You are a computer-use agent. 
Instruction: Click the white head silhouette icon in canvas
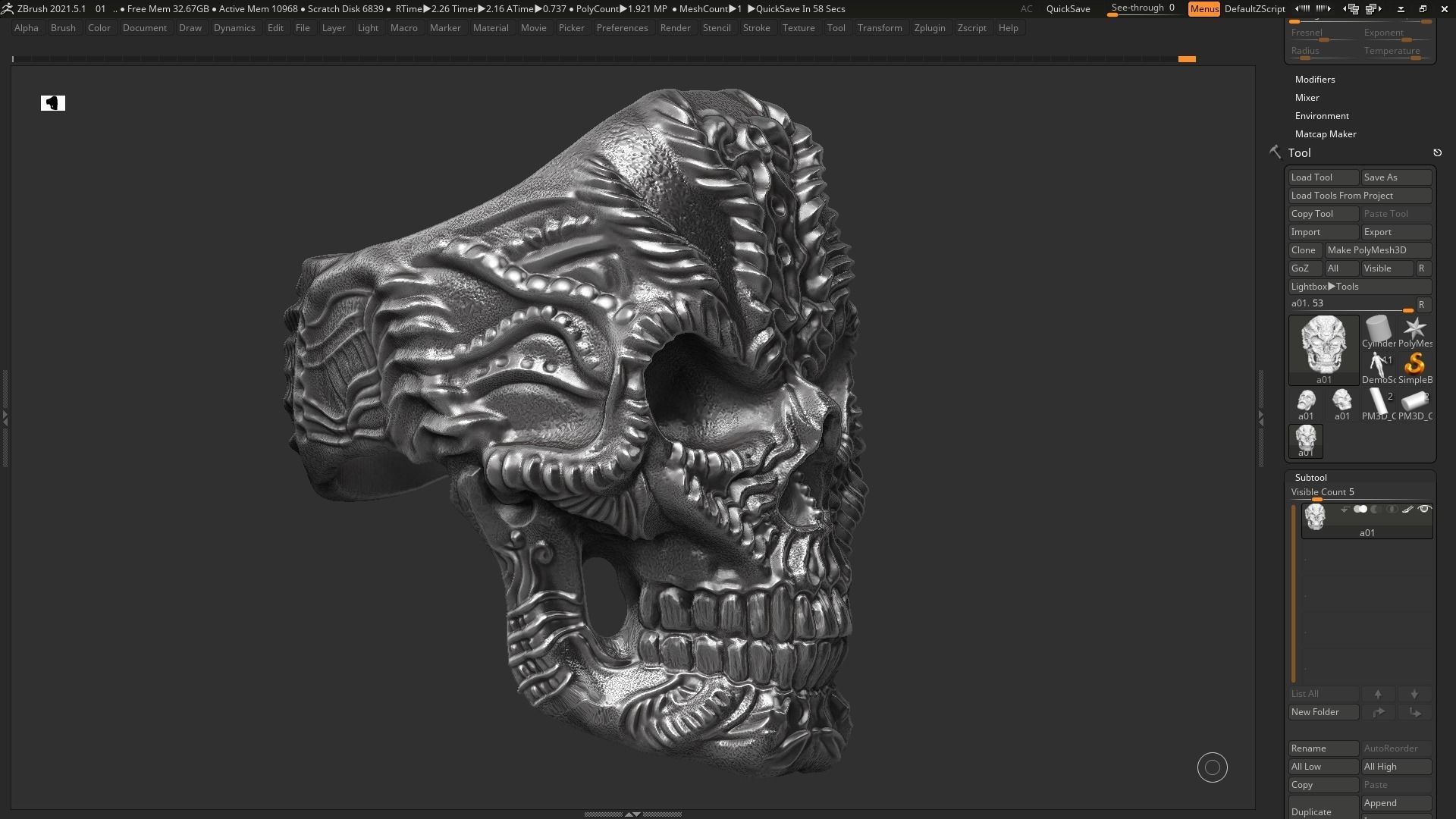(53, 103)
